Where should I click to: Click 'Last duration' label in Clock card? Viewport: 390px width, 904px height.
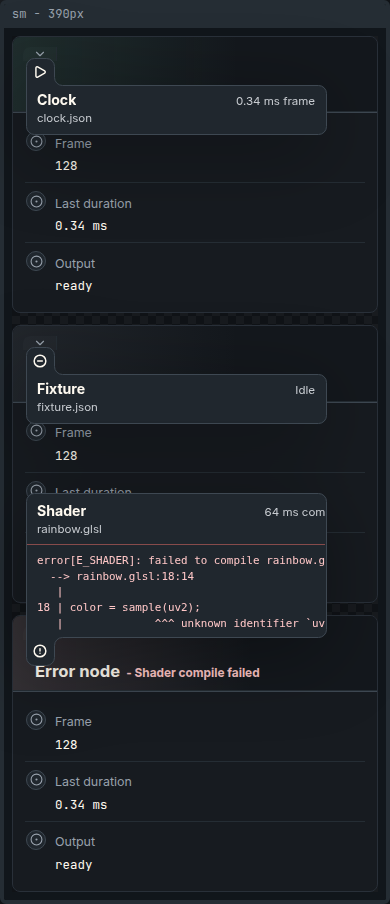coord(93,204)
